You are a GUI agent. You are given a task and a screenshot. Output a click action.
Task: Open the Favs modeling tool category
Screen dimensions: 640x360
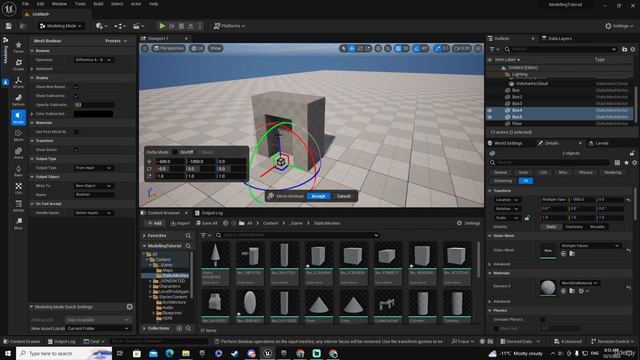coord(18,47)
